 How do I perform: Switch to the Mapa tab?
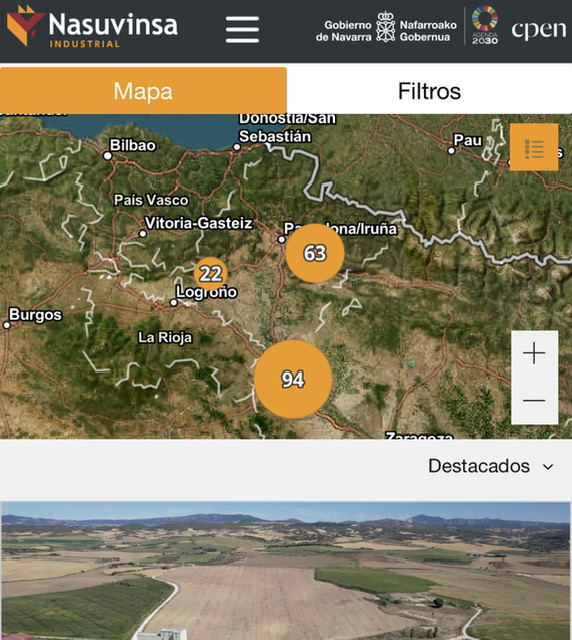pyautogui.click(x=143, y=91)
